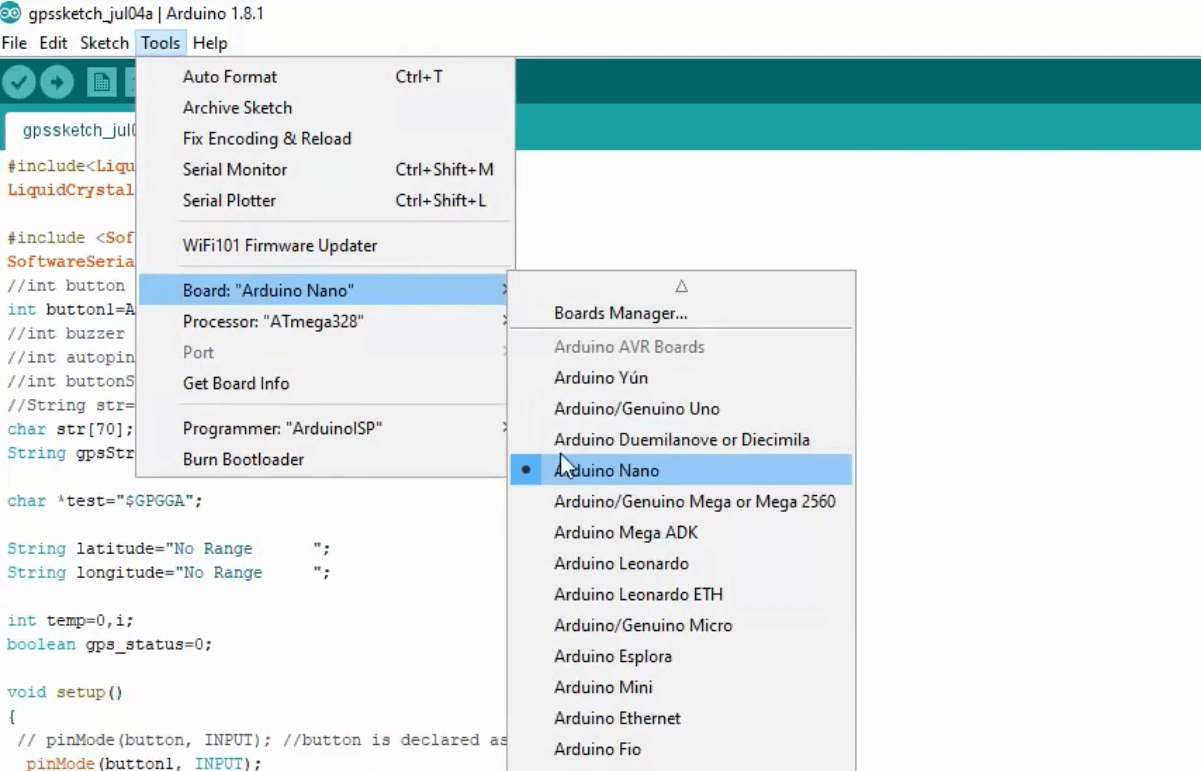The height and width of the screenshot is (771, 1201).
Task: Click code line void setup()
Action: 65,692
